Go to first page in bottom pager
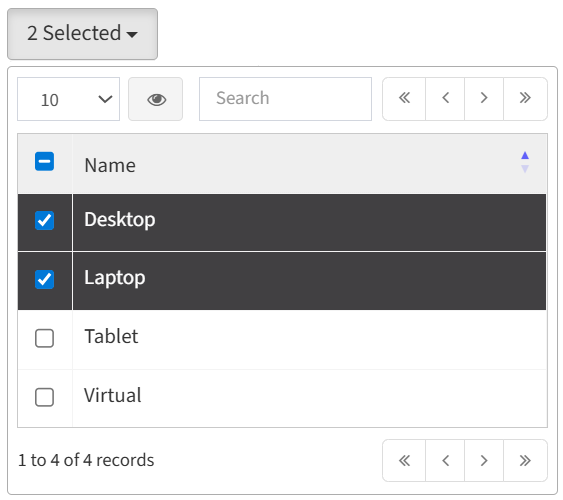Viewport: 563px width, 500px height. [x=404, y=461]
